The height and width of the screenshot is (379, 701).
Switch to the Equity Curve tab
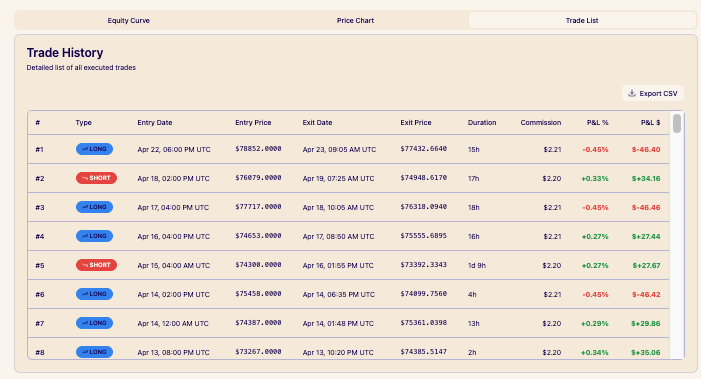pos(128,21)
